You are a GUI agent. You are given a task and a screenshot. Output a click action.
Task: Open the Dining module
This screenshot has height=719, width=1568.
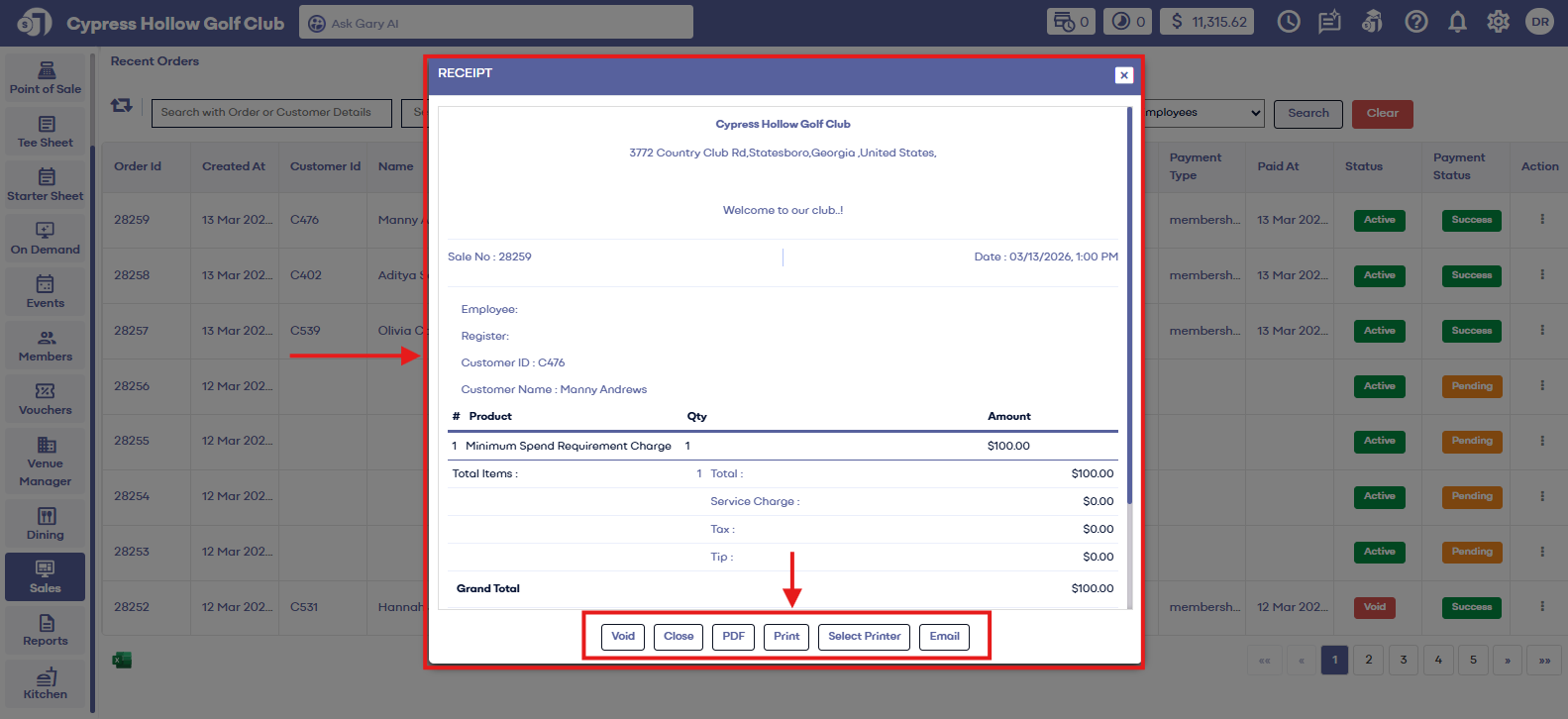(46, 524)
